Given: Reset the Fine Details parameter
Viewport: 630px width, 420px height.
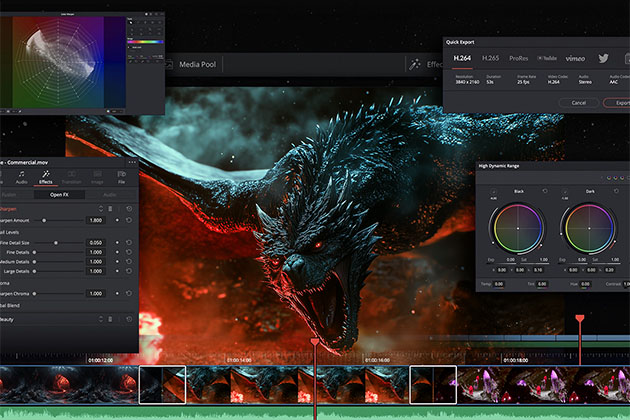Looking at the screenshot, I should click(129, 252).
